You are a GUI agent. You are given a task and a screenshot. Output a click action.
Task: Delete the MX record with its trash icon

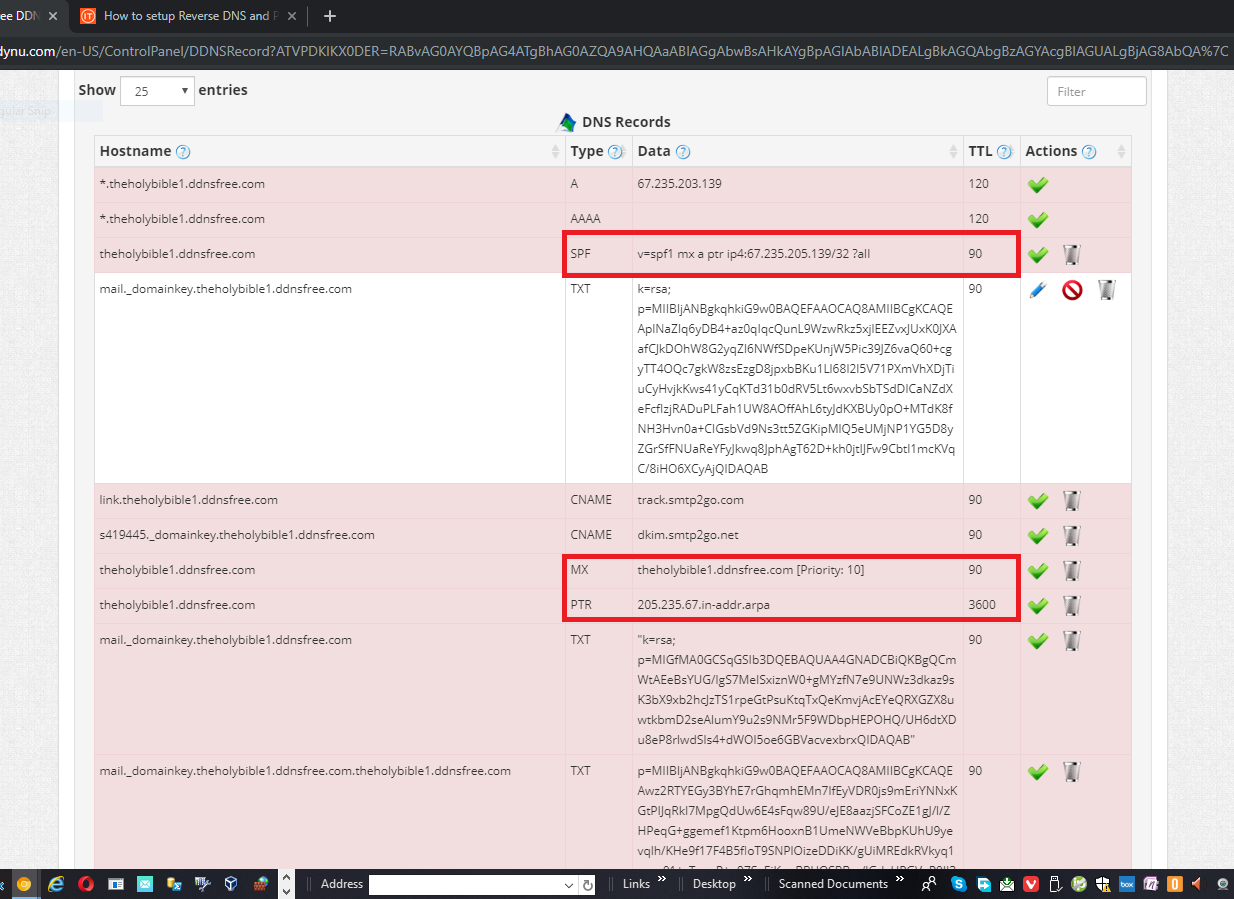1071,571
